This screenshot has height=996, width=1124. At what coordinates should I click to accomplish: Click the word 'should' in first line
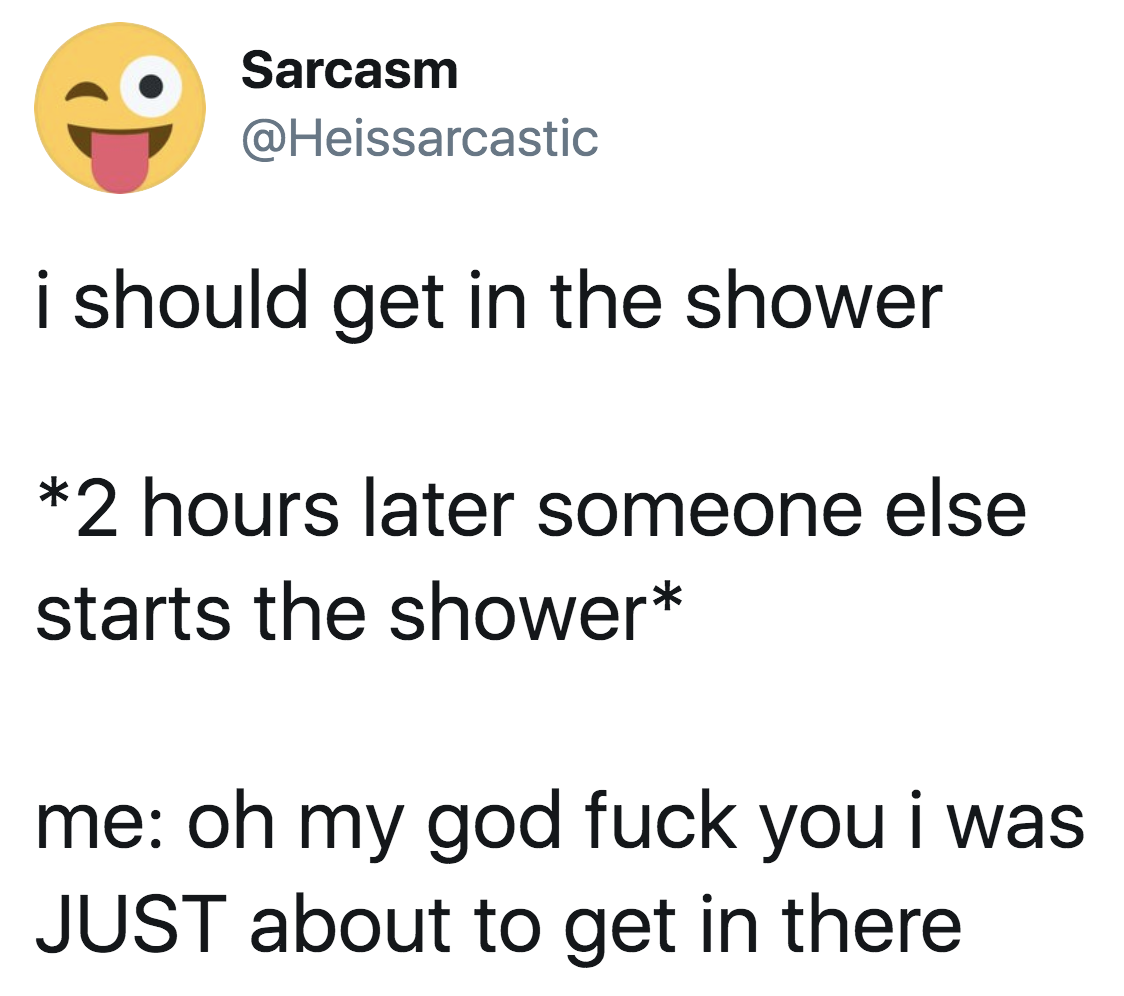pyautogui.click(x=190, y=300)
